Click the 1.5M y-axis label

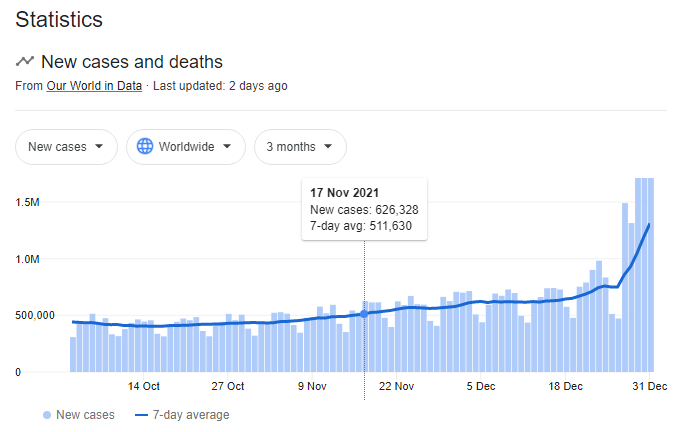[x=27, y=202]
